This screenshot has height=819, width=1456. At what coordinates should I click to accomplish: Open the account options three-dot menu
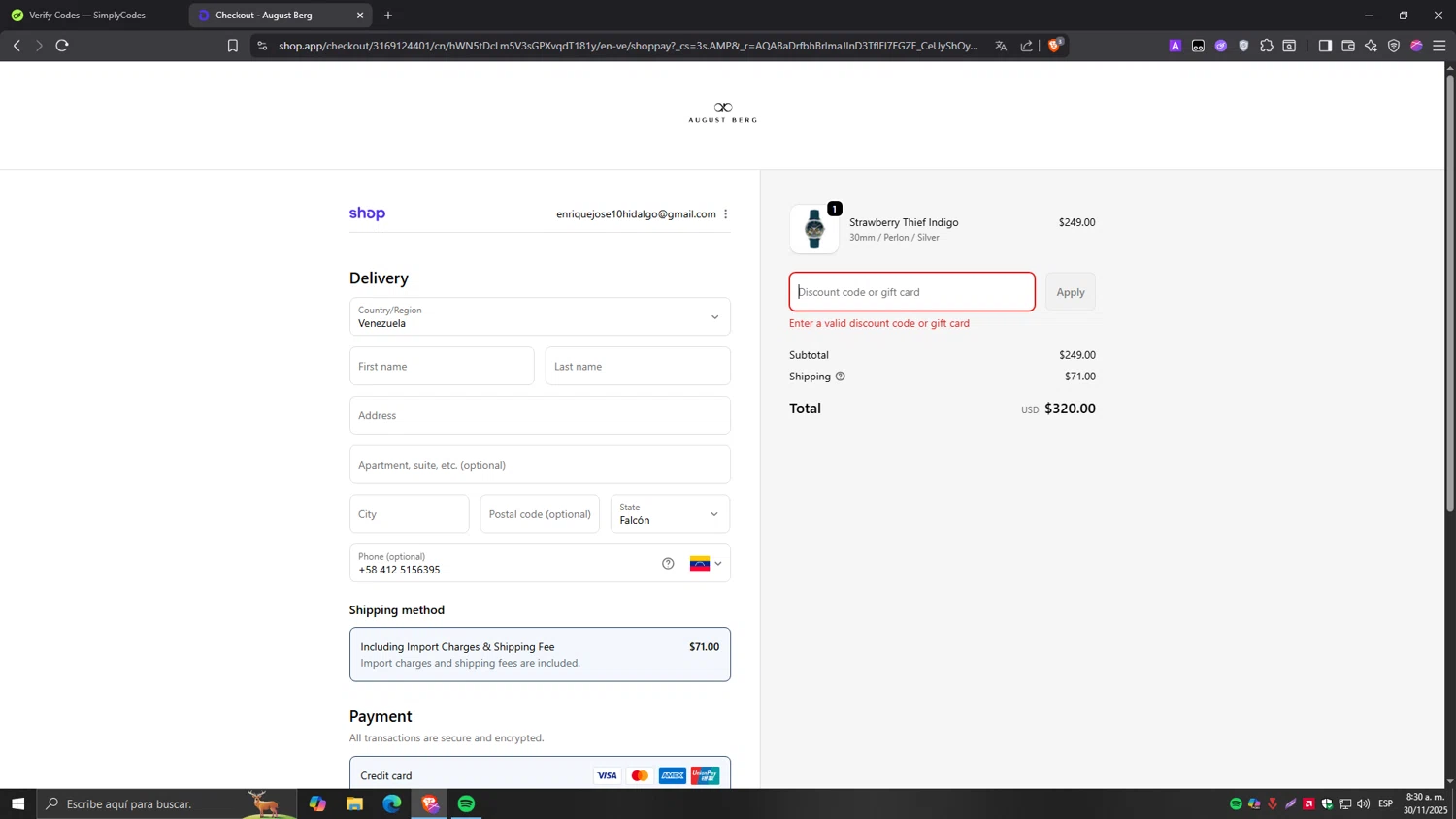coord(726,214)
